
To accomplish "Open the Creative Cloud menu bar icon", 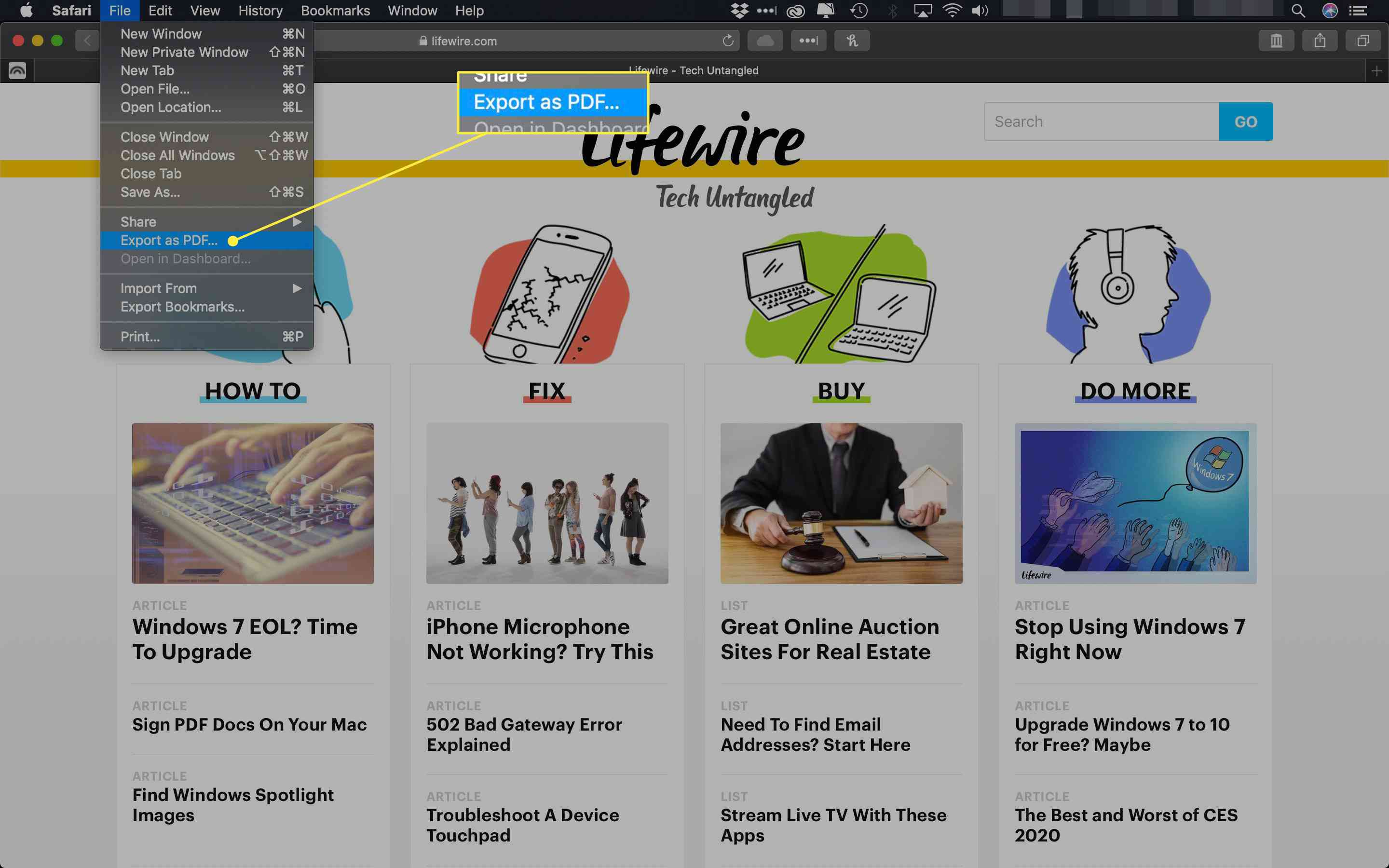I will pos(795,10).
